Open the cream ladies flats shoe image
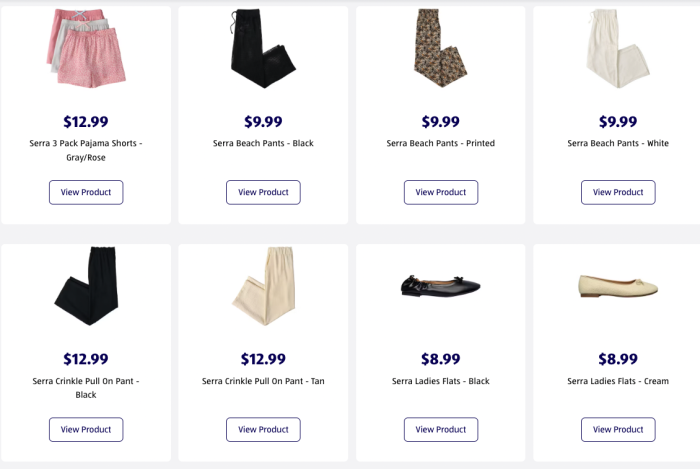Screen dimensions: 700x469 [618, 286]
